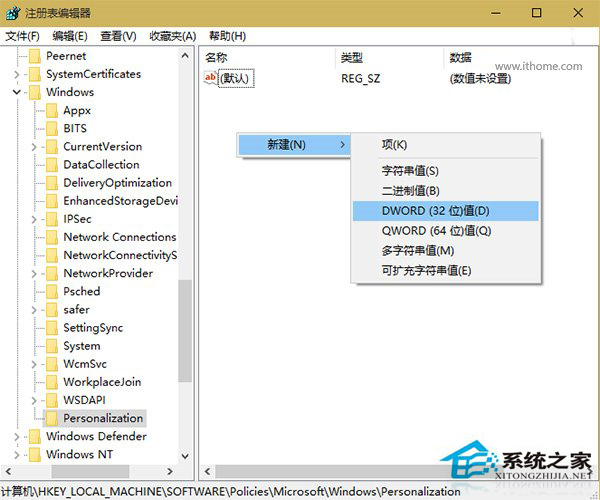
Task: Click the Registry Editor app icon in title bar
Action: point(13,13)
